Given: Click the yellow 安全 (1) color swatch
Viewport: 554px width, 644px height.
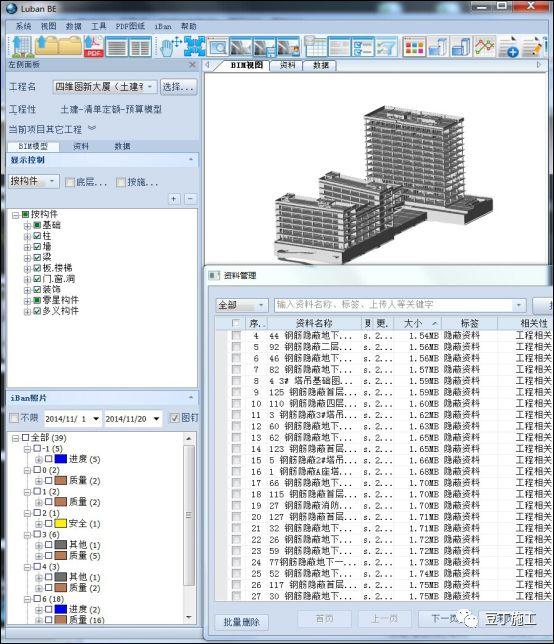Looking at the screenshot, I should pos(61,523).
